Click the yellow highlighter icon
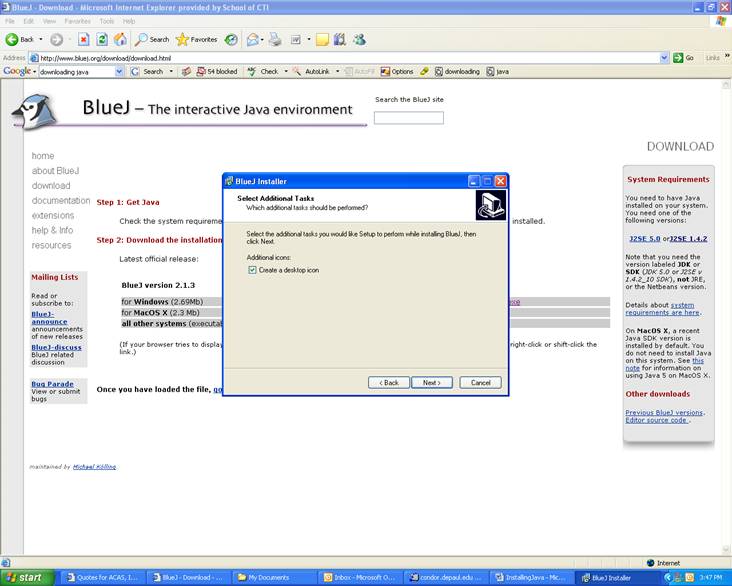 tap(424, 71)
